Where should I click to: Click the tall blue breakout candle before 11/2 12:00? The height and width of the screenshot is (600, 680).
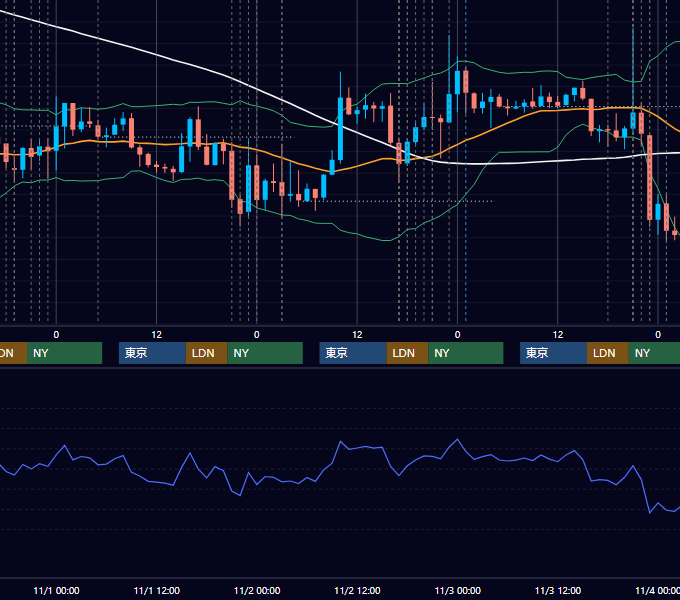coord(340,129)
